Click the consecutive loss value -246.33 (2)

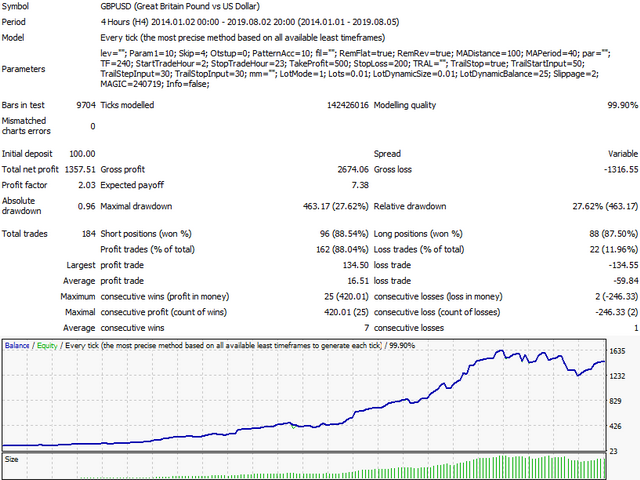click(616, 312)
